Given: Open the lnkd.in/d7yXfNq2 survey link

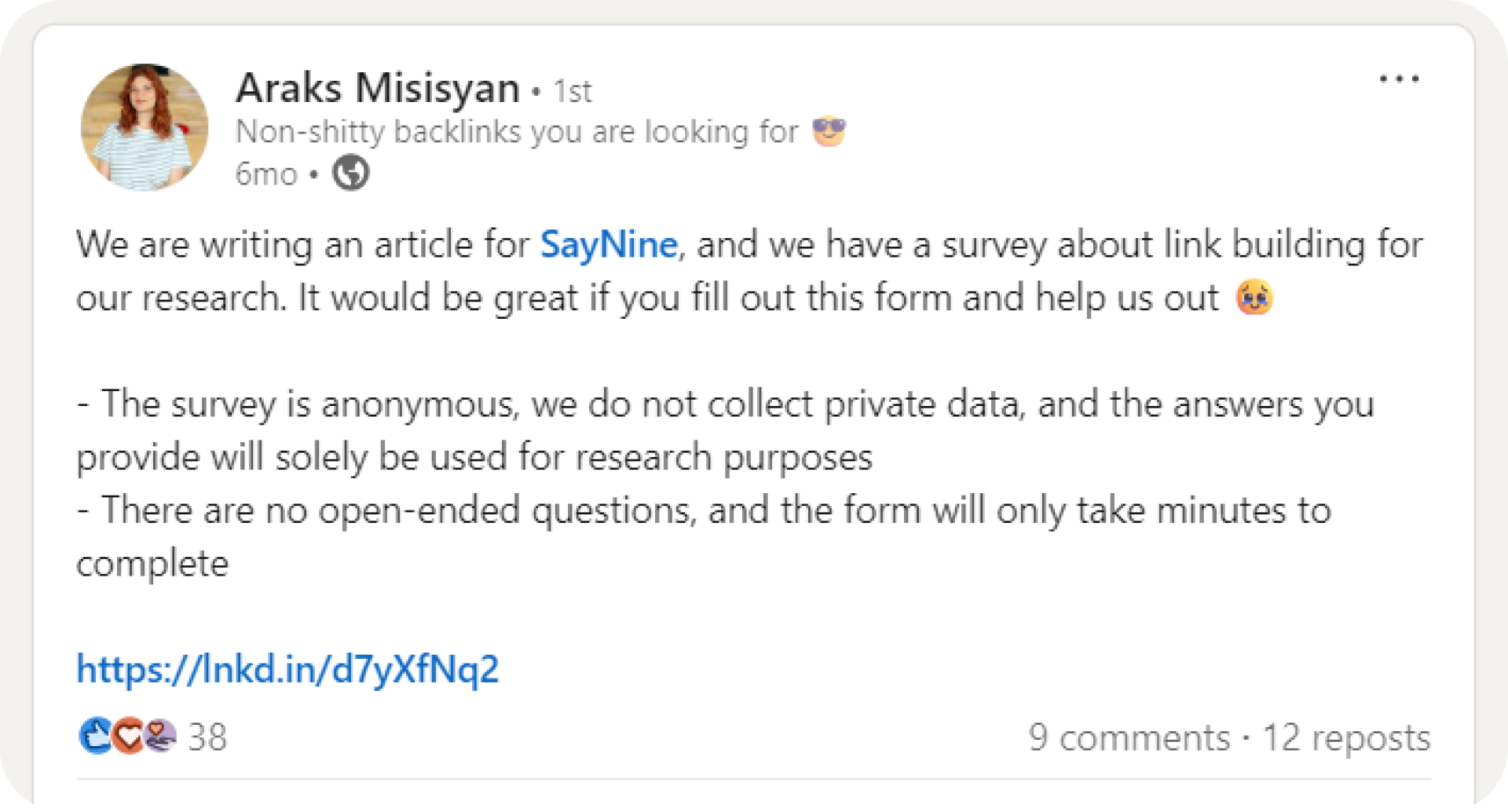Looking at the screenshot, I should click(x=287, y=670).
